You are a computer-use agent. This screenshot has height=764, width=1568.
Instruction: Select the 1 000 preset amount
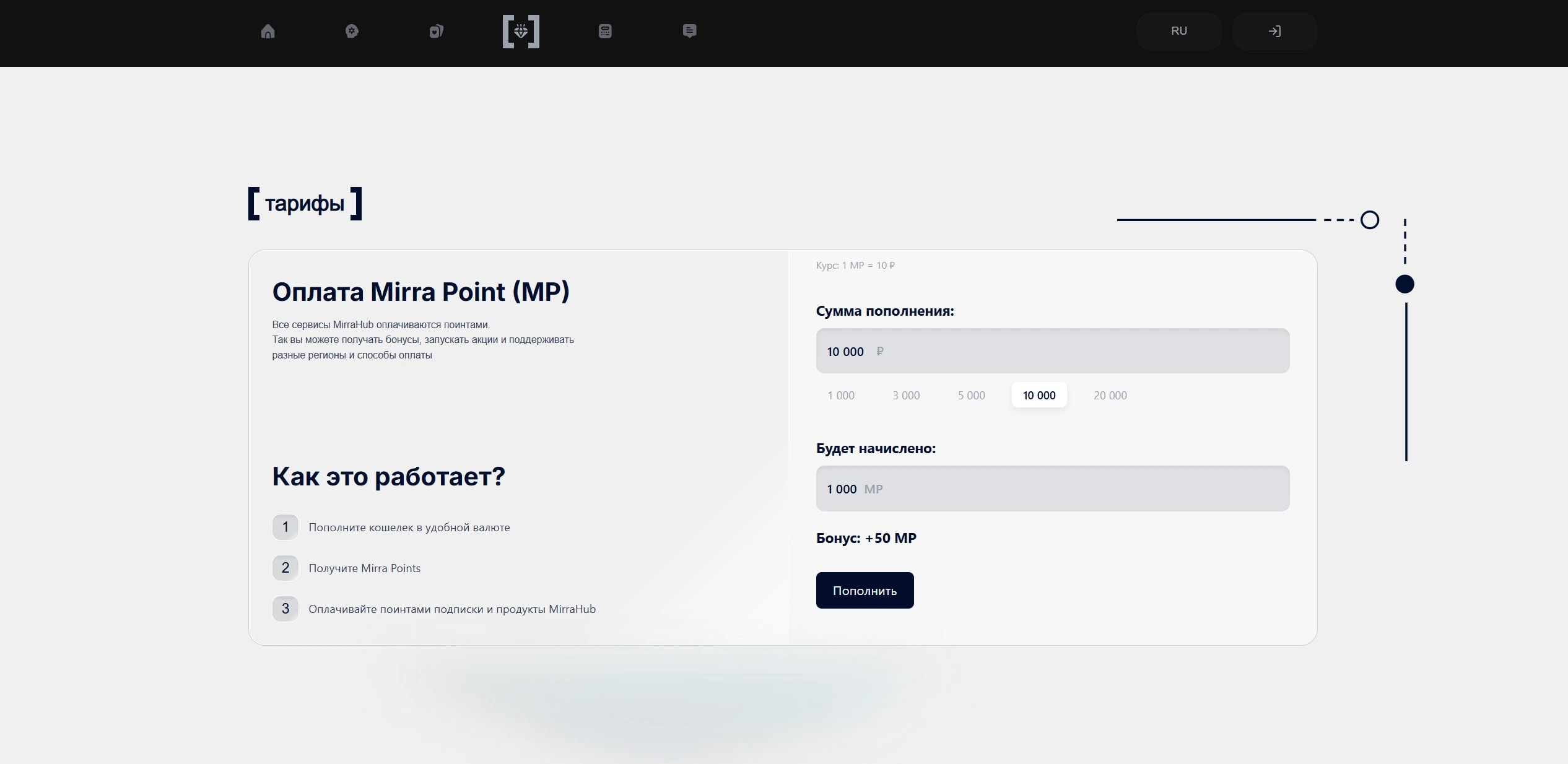(x=841, y=395)
